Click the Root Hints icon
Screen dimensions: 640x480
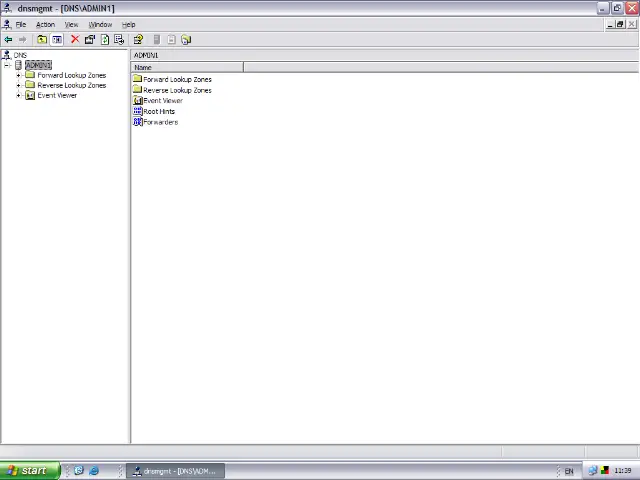(x=138, y=111)
